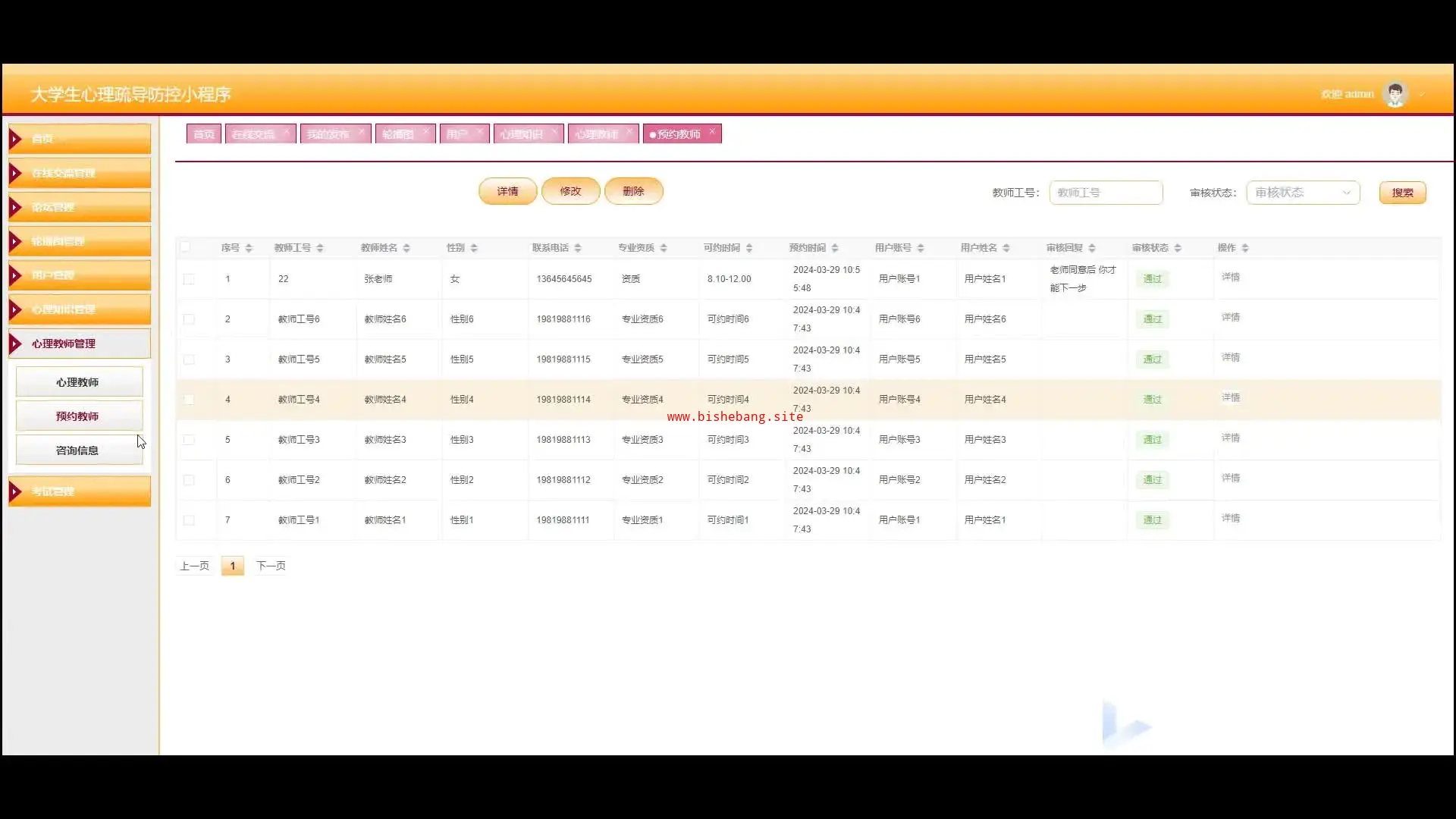Click the sort arrows on the 教师姓名 column
The width and height of the screenshot is (1456, 819).
406,248
